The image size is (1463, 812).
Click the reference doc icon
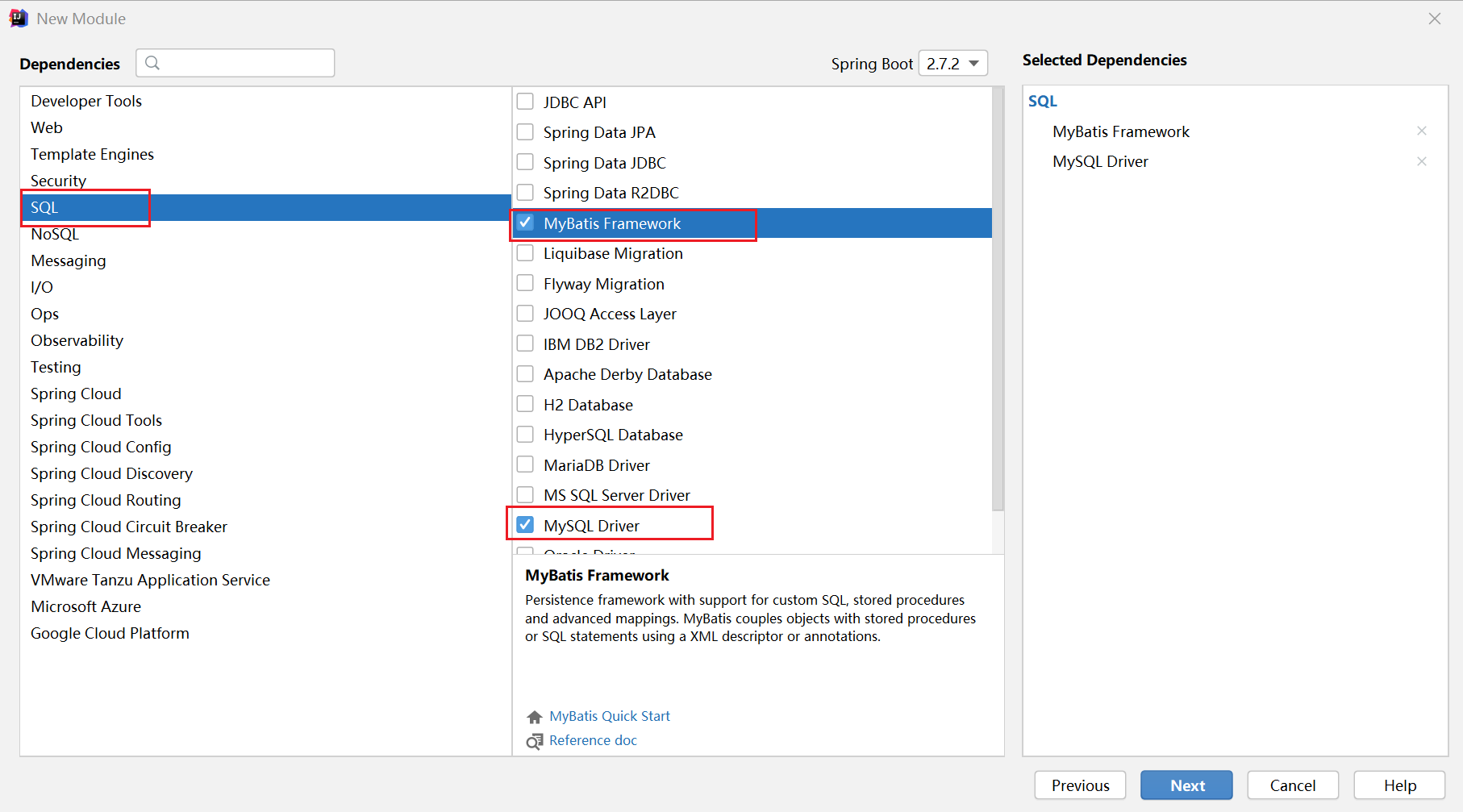535,741
